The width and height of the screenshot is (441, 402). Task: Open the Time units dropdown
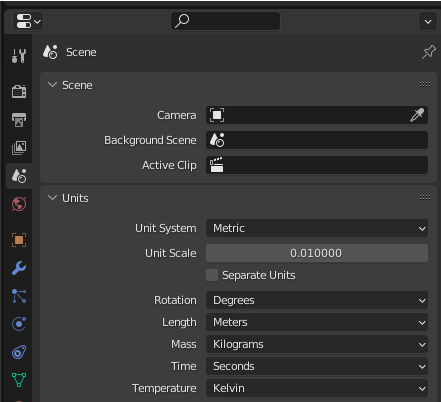tap(317, 366)
